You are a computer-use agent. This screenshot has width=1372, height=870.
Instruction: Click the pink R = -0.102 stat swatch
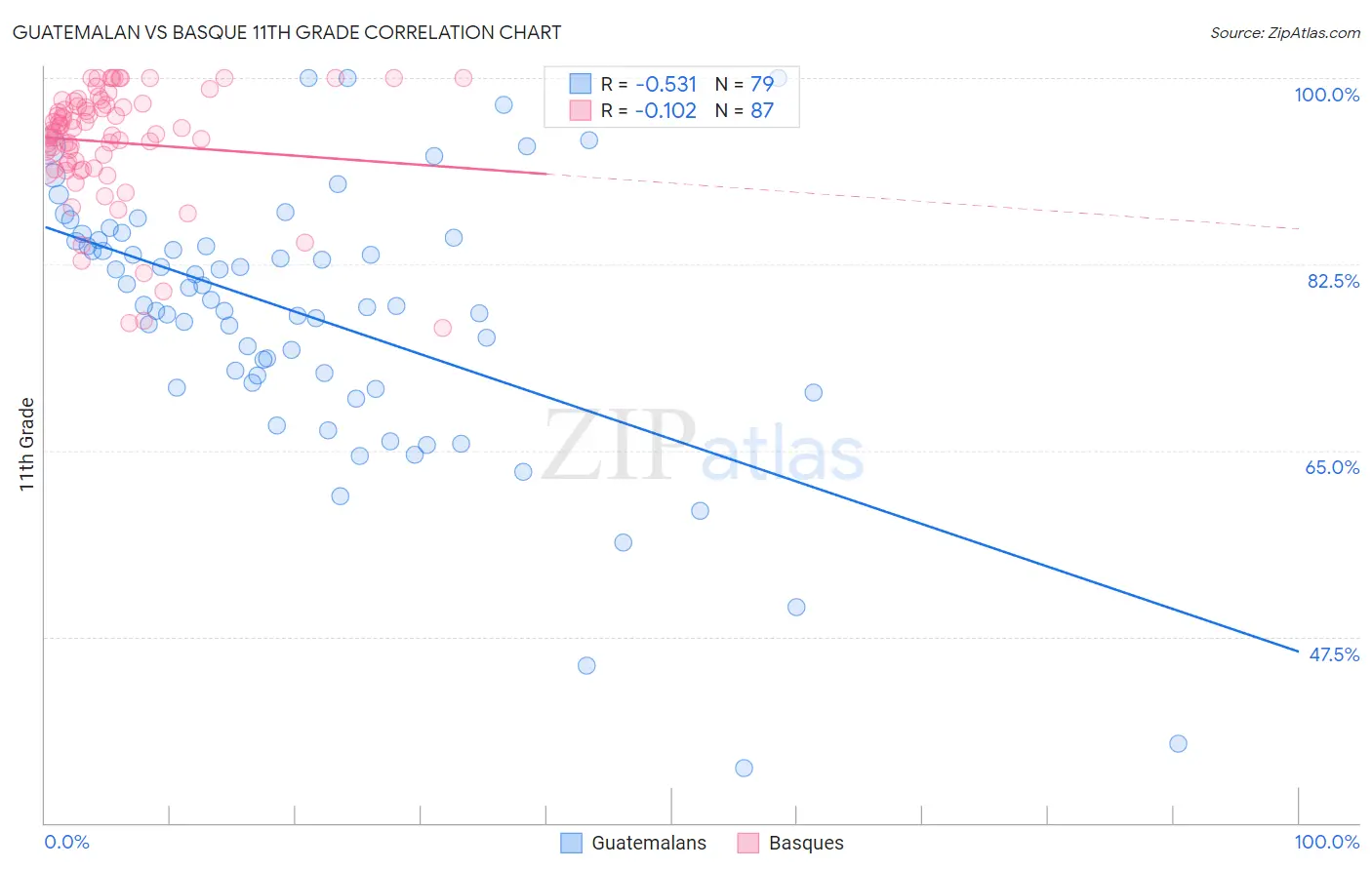581,110
